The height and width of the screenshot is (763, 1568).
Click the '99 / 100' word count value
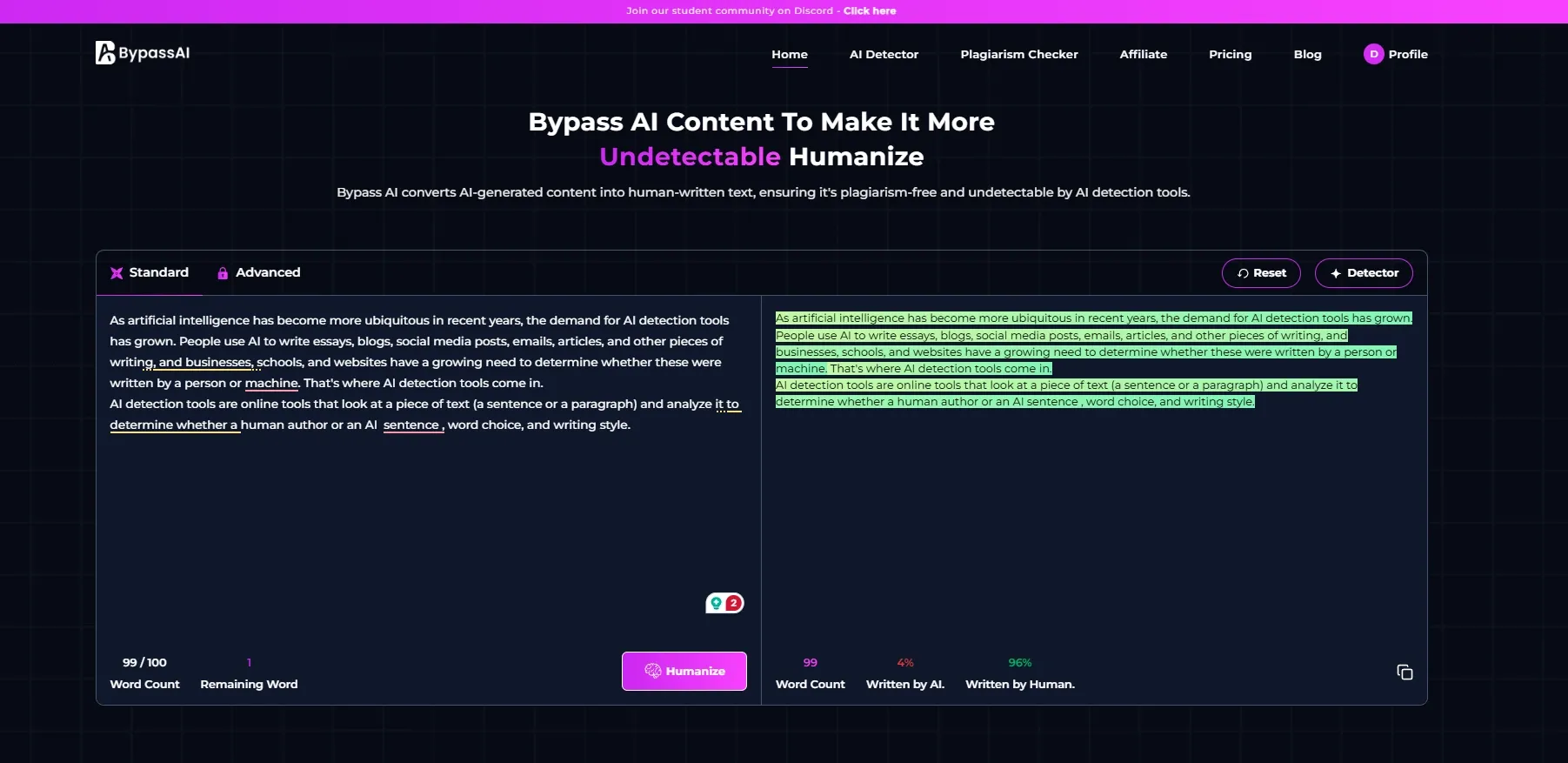pos(144,662)
